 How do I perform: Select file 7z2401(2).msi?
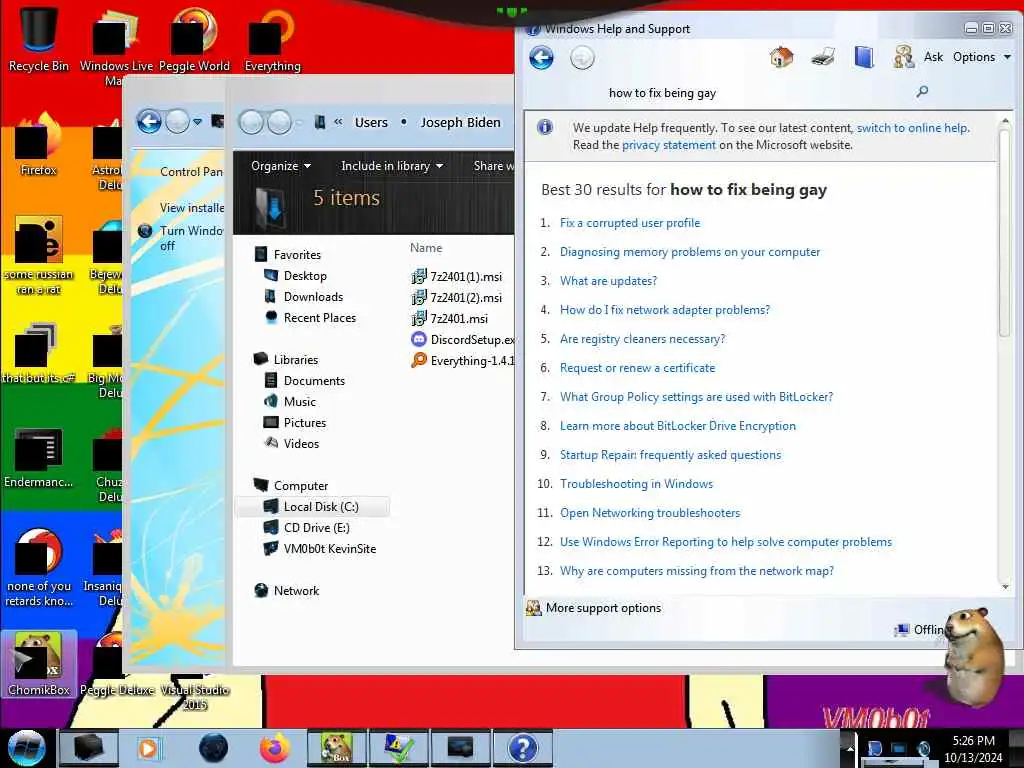(457, 297)
